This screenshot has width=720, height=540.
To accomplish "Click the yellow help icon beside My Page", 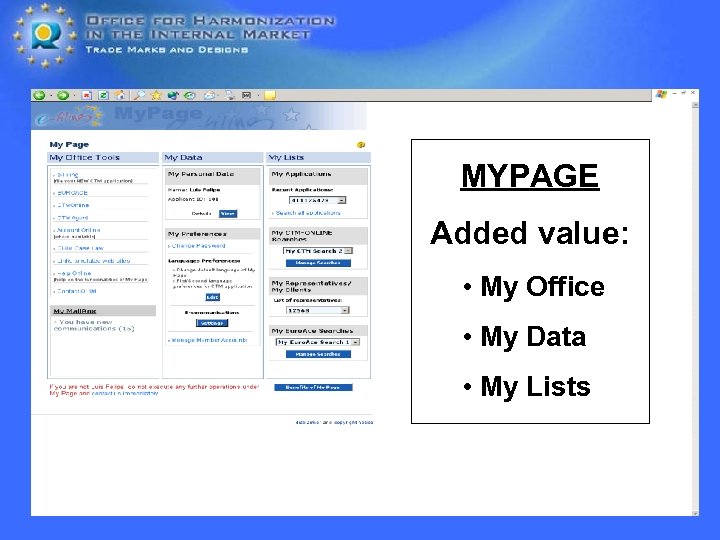I will [361, 145].
